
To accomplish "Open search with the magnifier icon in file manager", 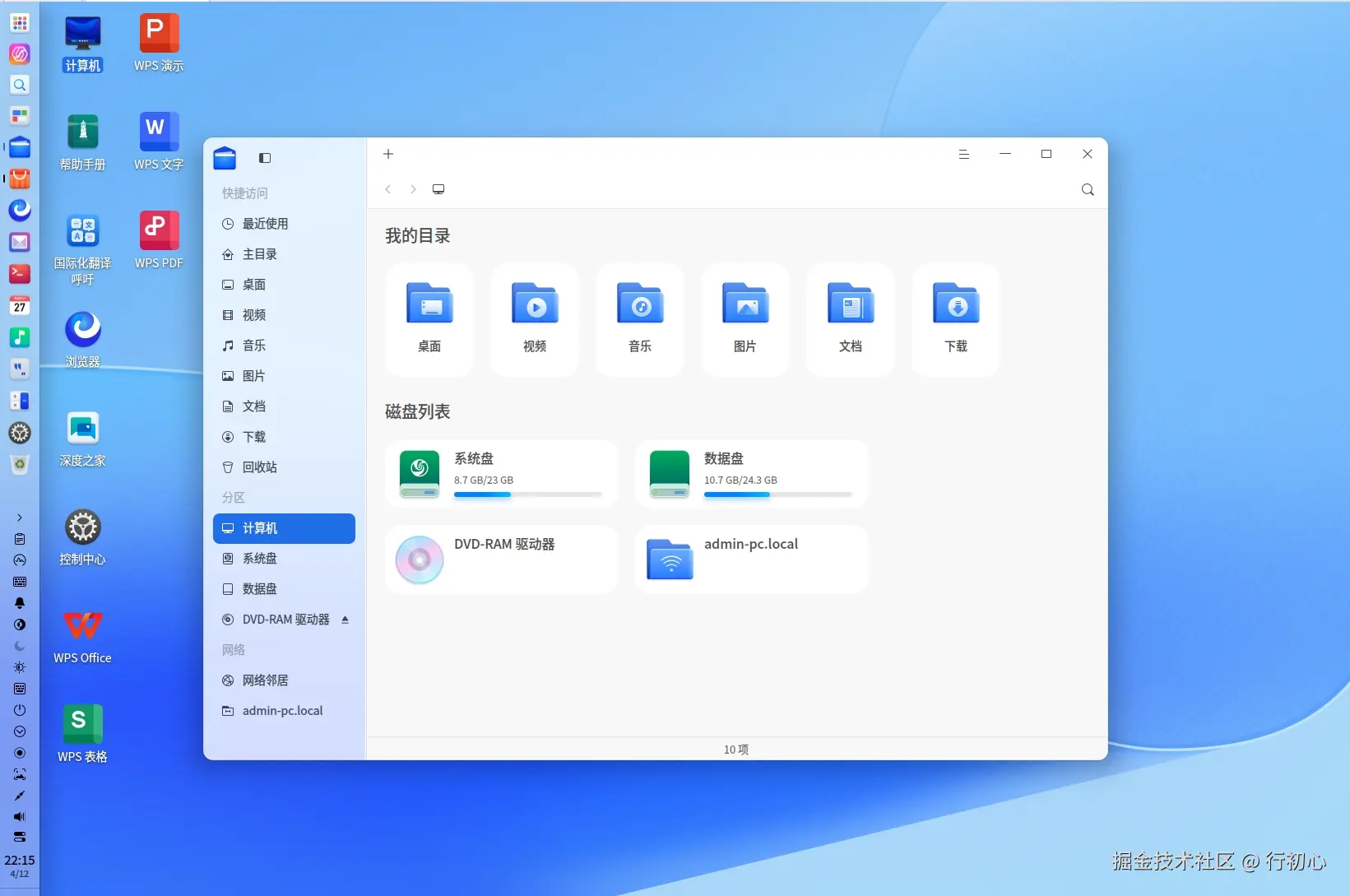I will pyautogui.click(x=1088, y=189).
